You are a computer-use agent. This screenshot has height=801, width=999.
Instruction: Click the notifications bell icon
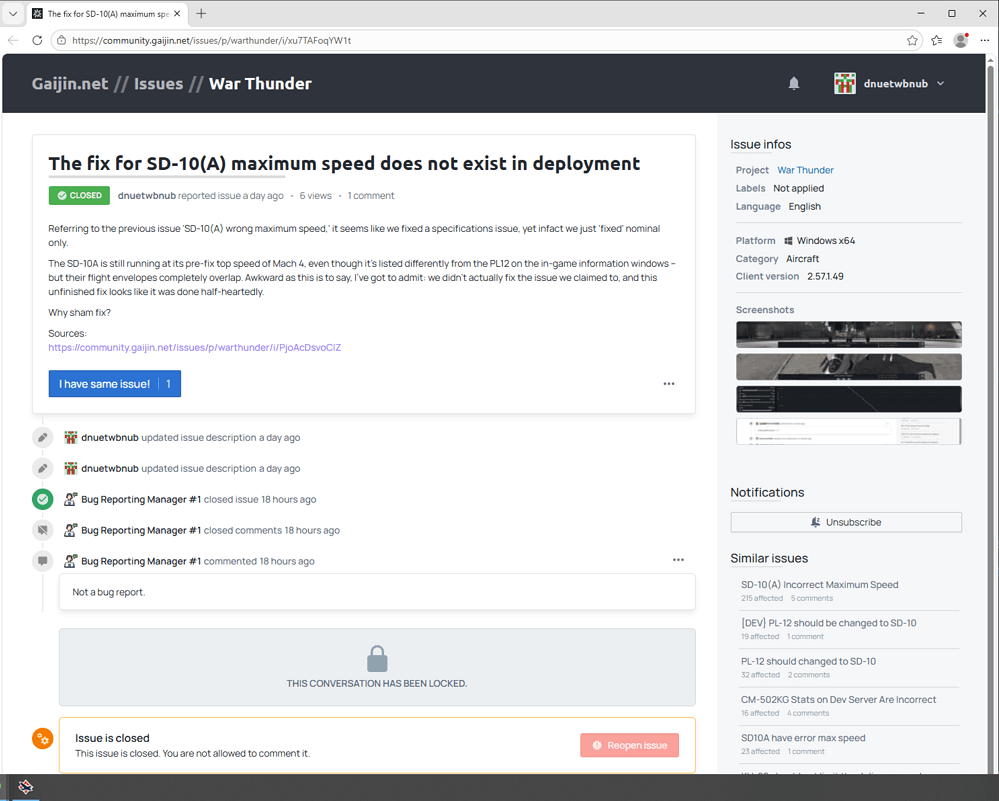793,83
